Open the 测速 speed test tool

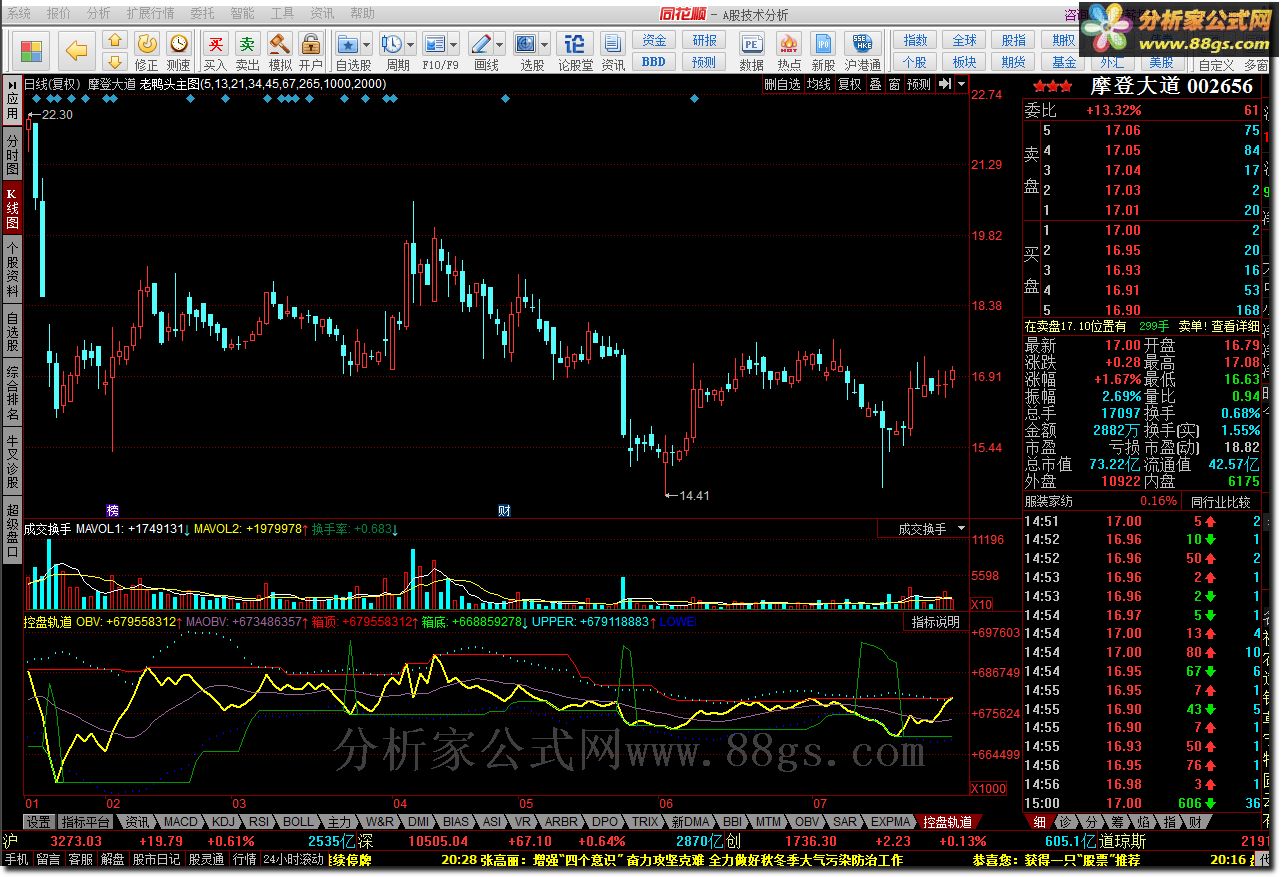pyautogui.click(x=178, y=51)
